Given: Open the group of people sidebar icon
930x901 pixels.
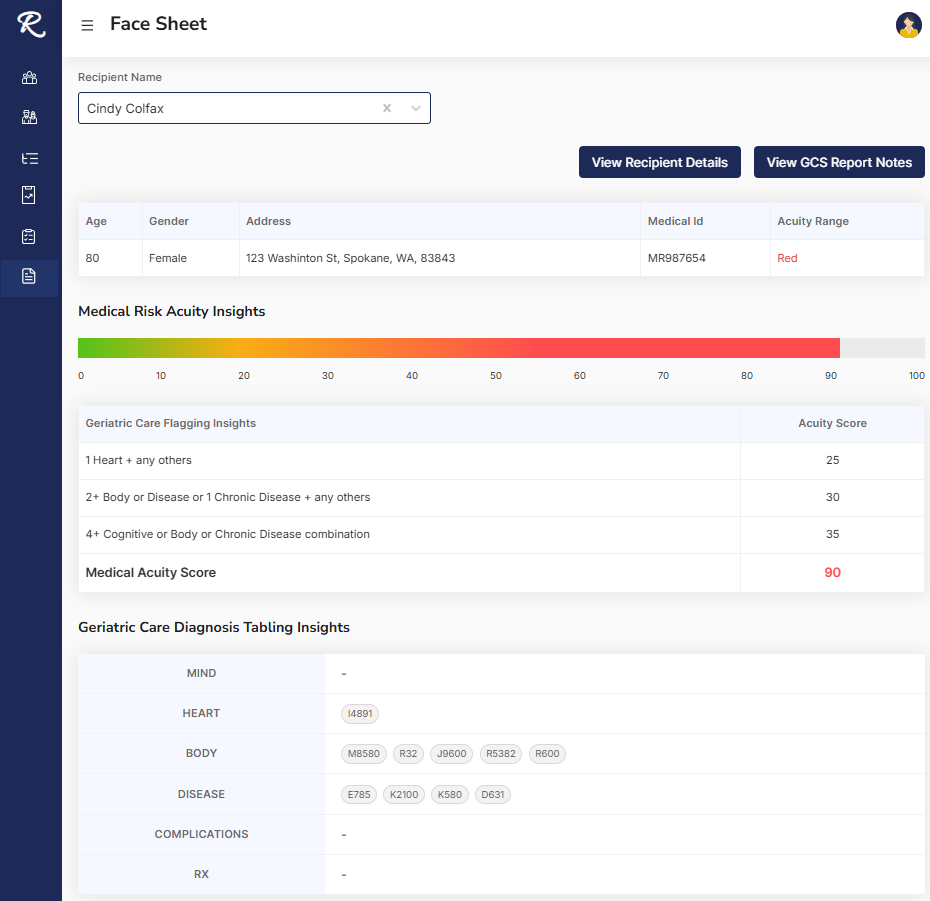Looking at the screenshot, I should pos(29,78).
